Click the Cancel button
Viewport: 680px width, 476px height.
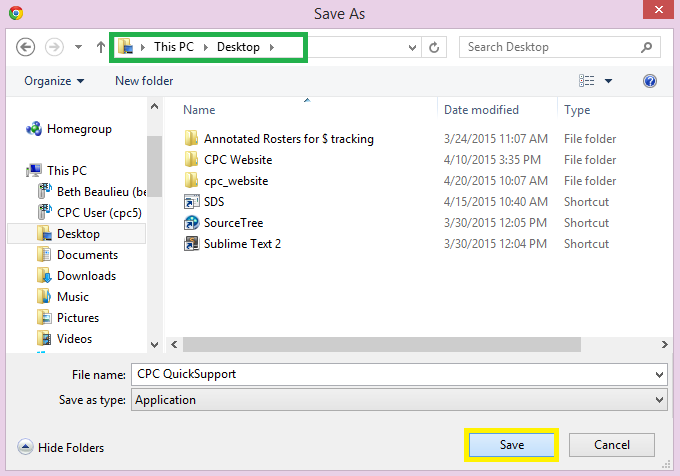tap(611, 445)
